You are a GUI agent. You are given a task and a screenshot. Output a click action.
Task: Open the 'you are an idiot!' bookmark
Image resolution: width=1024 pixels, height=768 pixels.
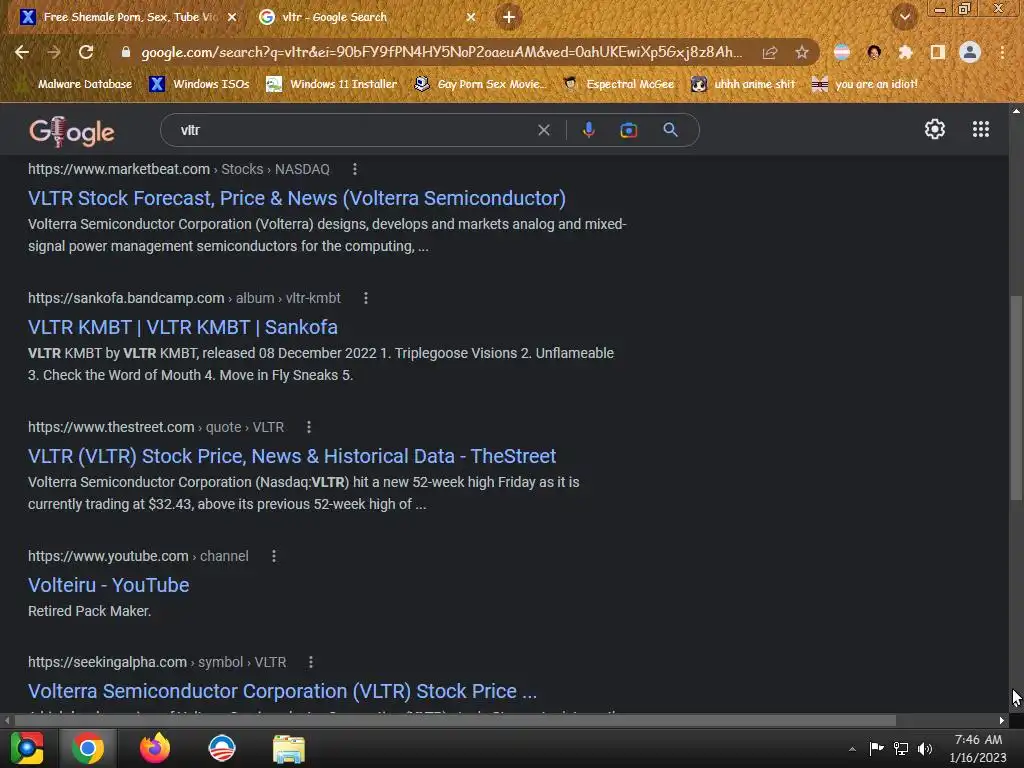pyautogui.click(x=865, y=84)
